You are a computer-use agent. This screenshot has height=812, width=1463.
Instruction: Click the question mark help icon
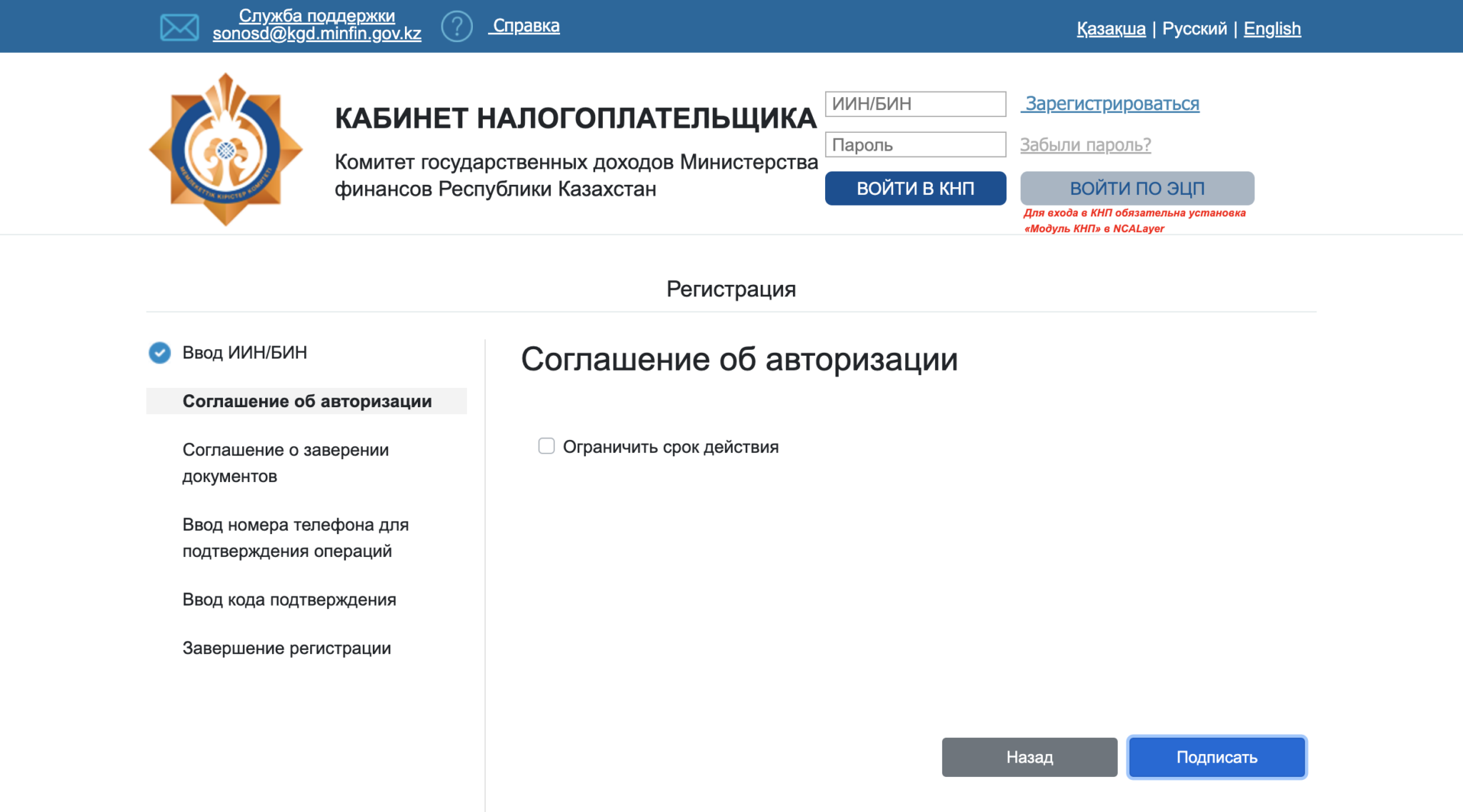(456, 26)
